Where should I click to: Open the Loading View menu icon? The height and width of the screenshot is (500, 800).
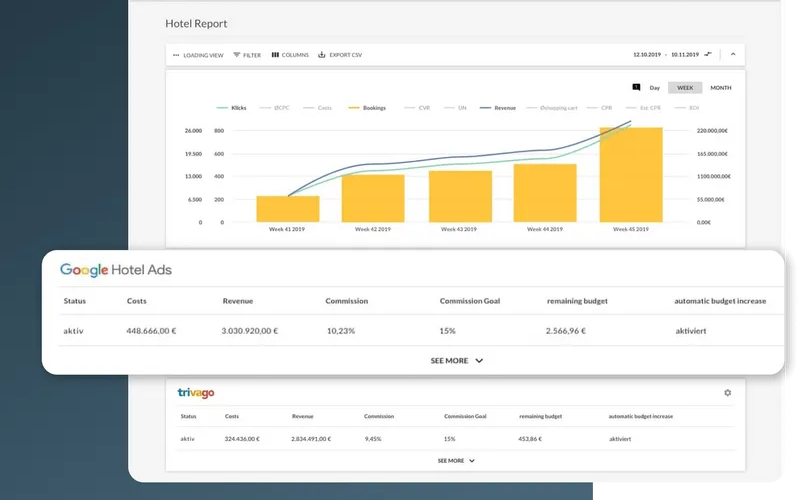coord(176,55)
